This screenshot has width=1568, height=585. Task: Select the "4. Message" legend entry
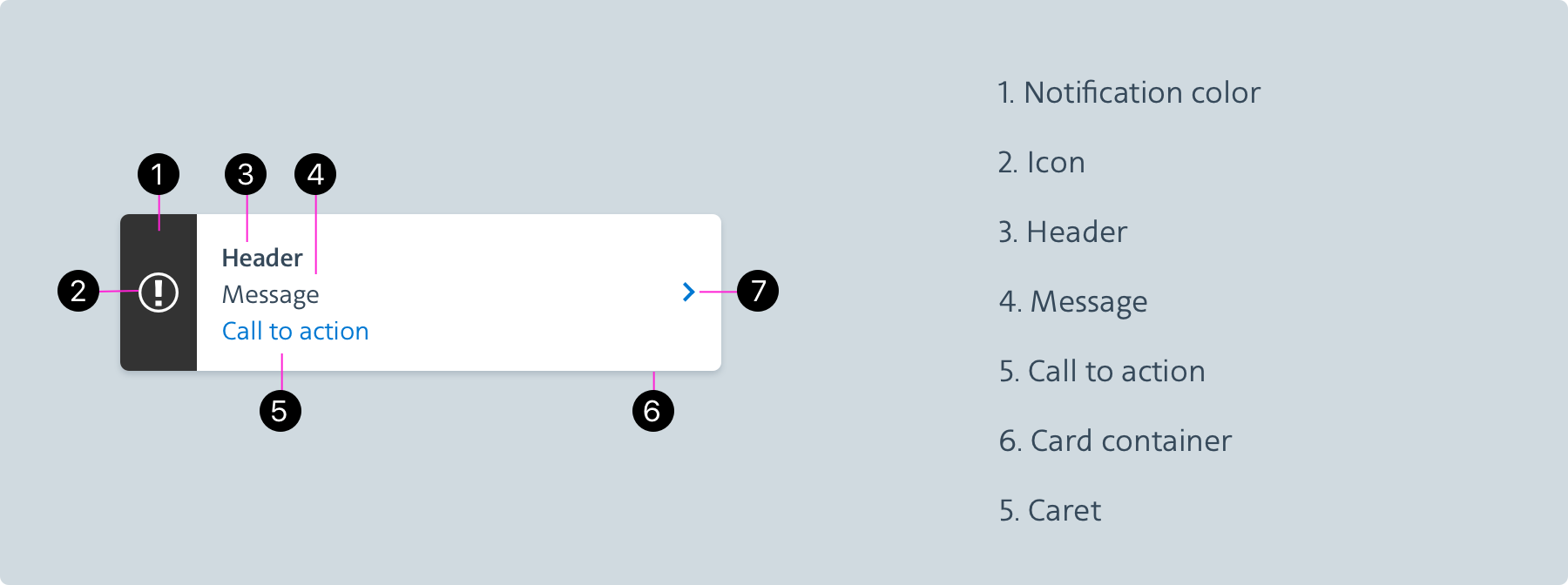pyautogui.click(x=1073, y=302)
